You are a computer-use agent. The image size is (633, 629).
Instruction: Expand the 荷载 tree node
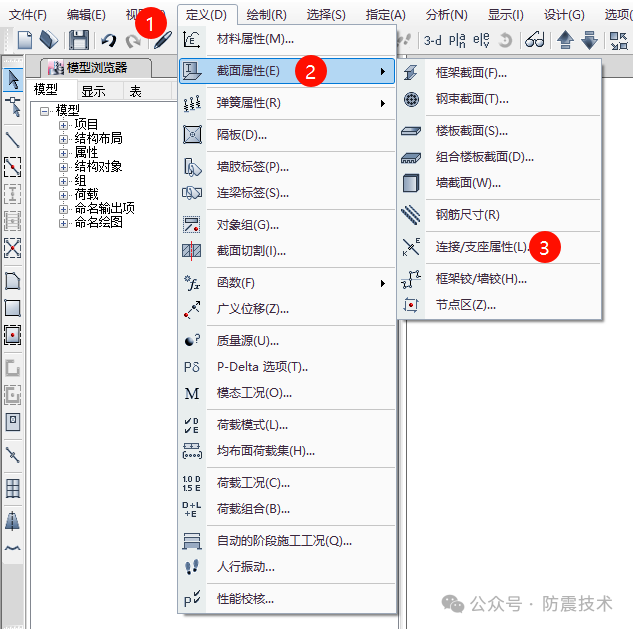pos(63,195)
